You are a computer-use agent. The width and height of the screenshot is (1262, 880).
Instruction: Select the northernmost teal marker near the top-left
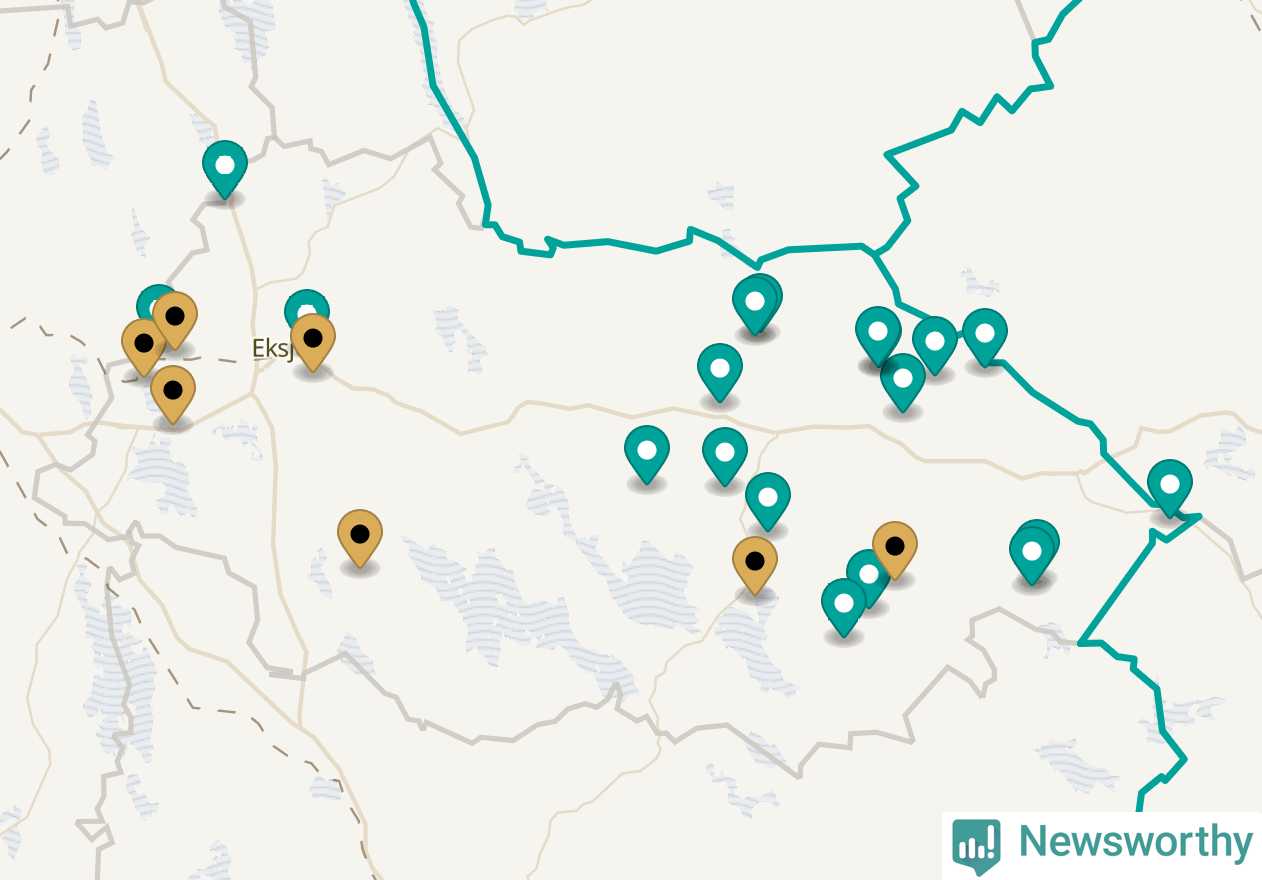pyautogui.click(x=225, y=168)
